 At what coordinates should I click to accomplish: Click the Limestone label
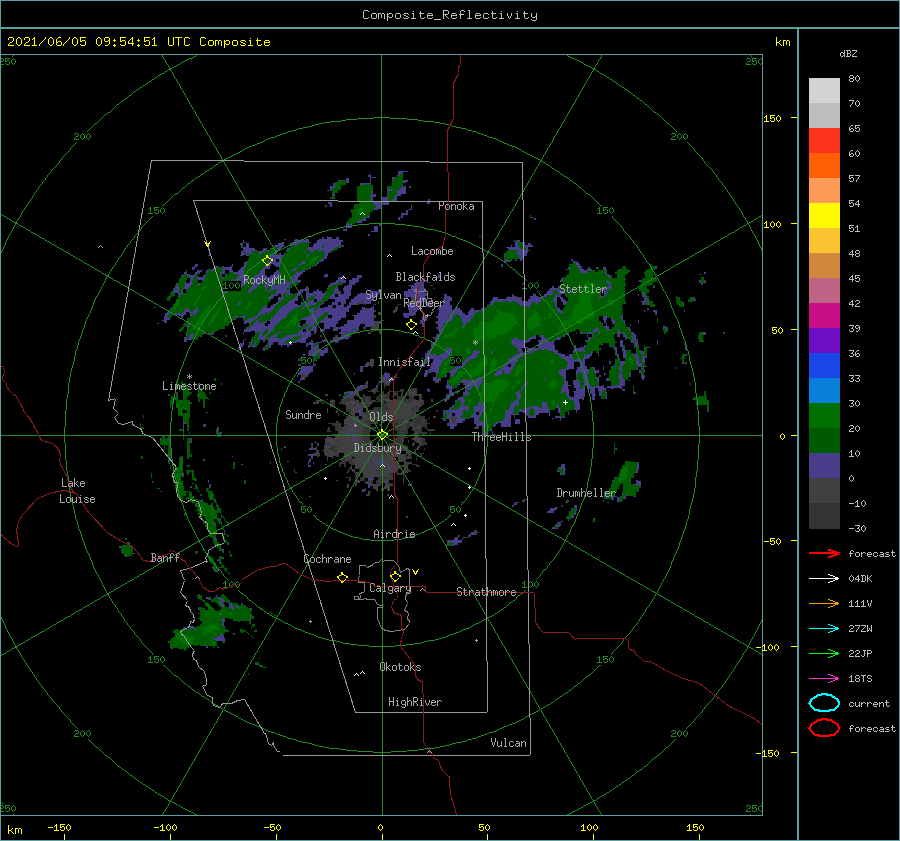click(x=189, y=386)
